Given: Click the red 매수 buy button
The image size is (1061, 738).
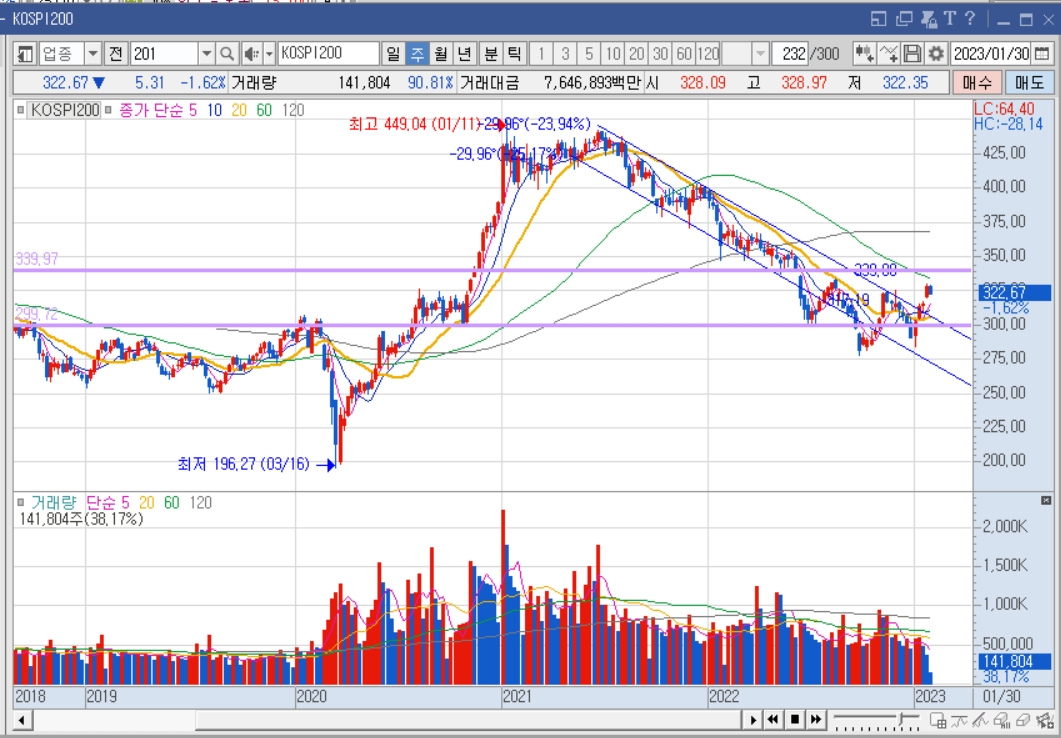Looking at the screenshot, I should (976, 83).
